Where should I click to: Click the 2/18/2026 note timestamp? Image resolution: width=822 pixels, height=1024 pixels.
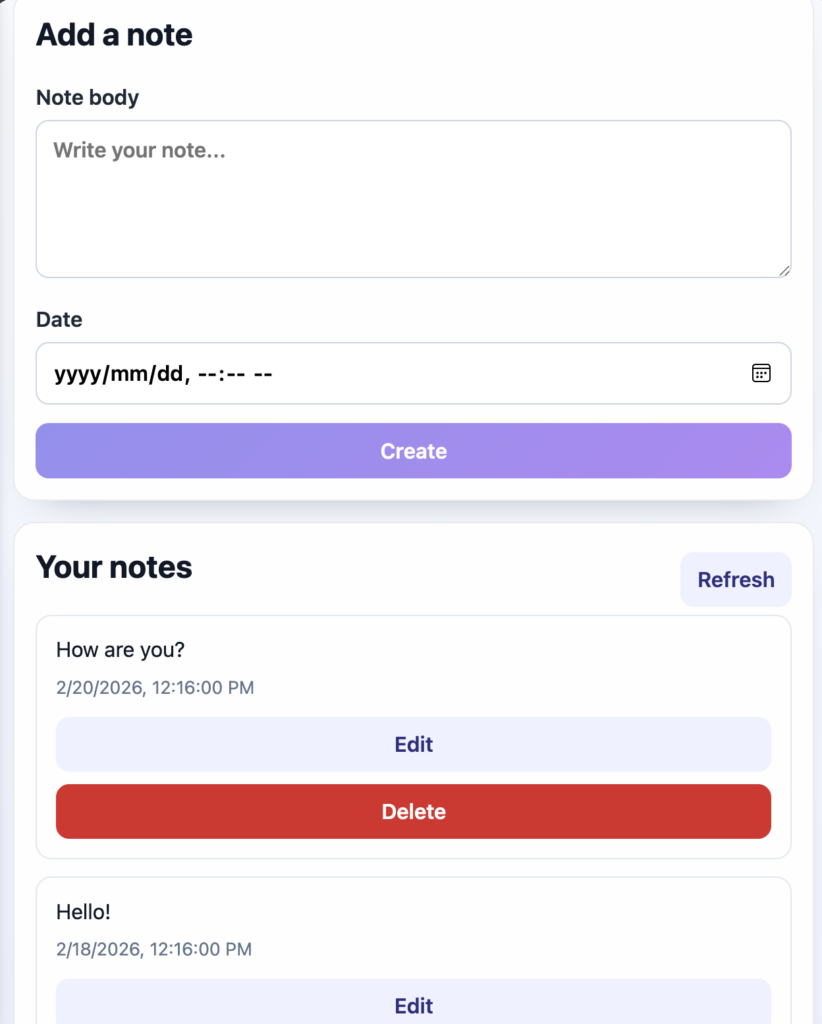154,949
